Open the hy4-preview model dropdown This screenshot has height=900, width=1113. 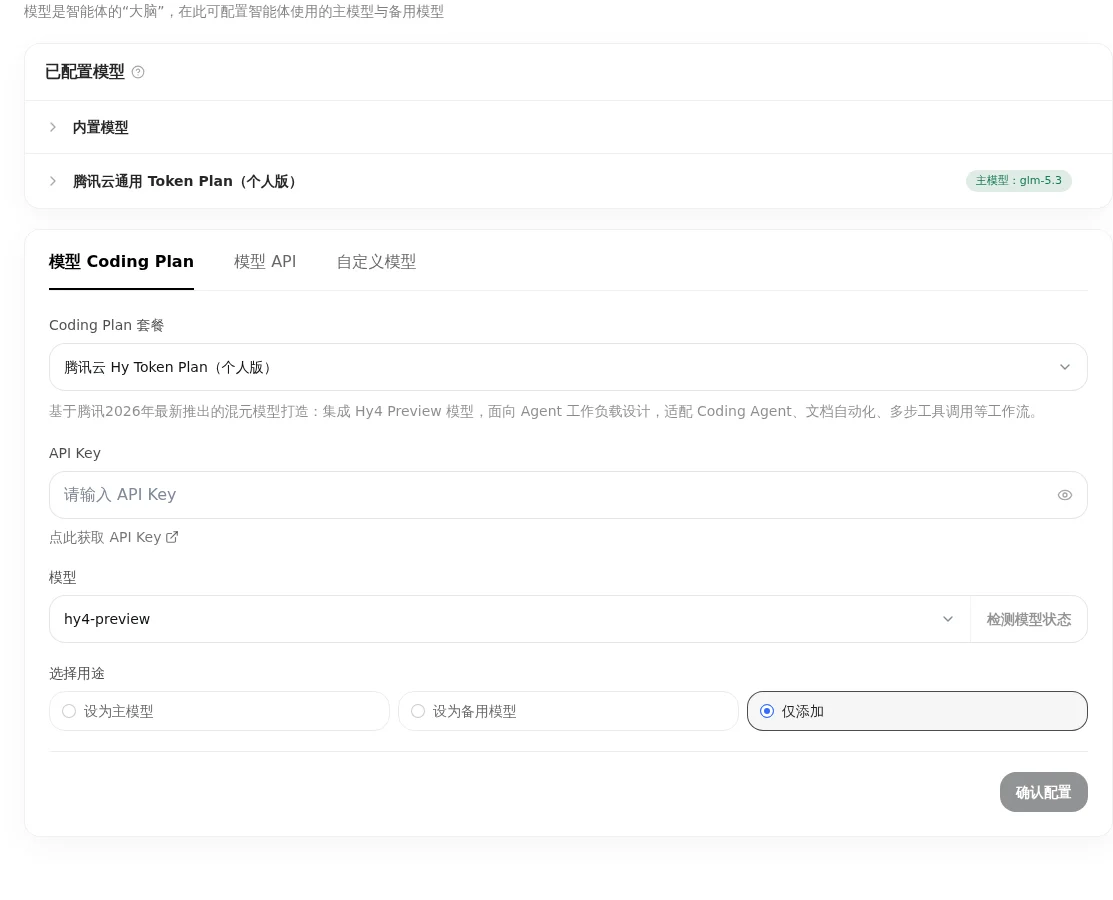coord(509,619)
